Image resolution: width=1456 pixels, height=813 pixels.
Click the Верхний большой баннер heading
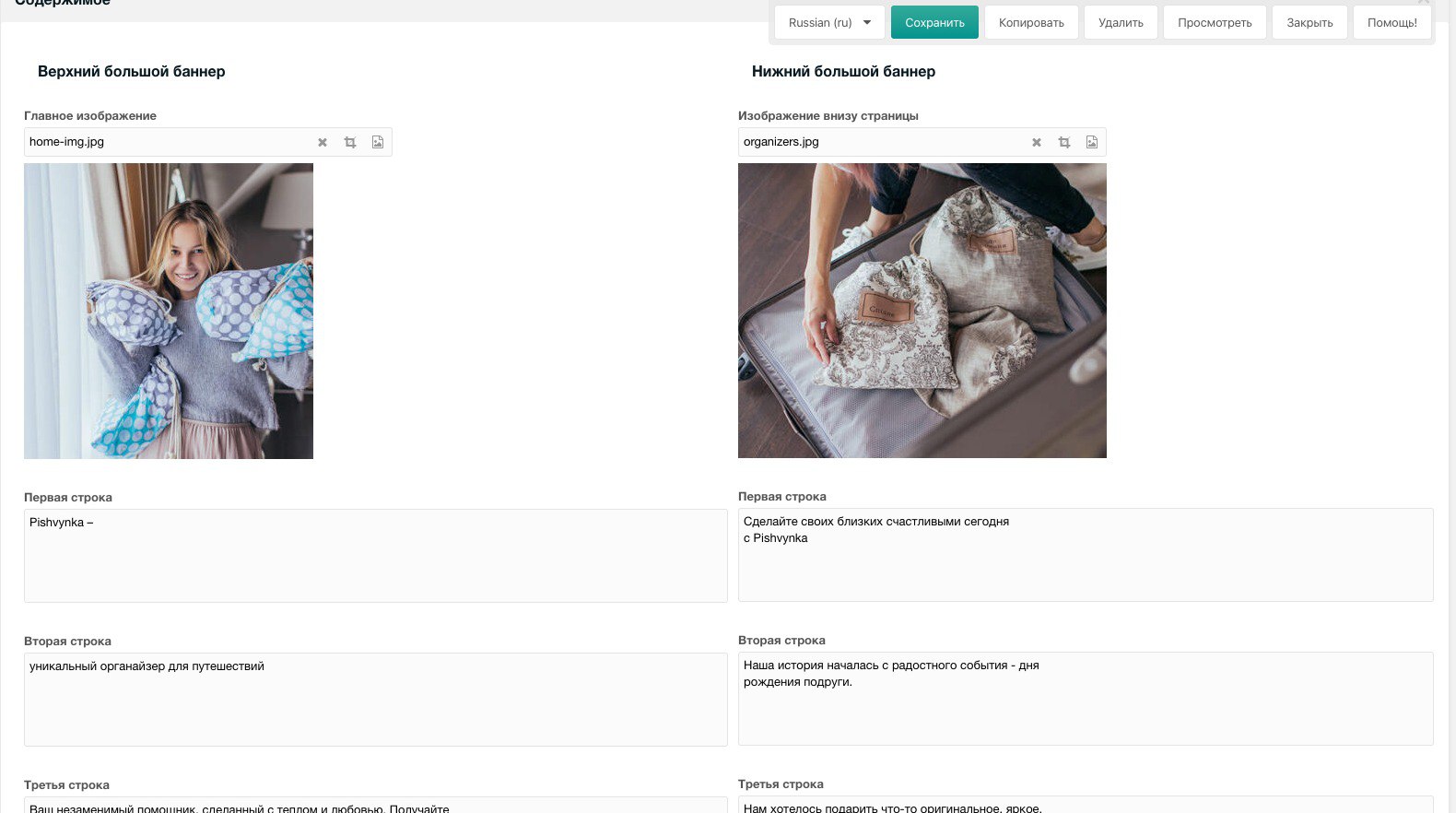(131, 71)
